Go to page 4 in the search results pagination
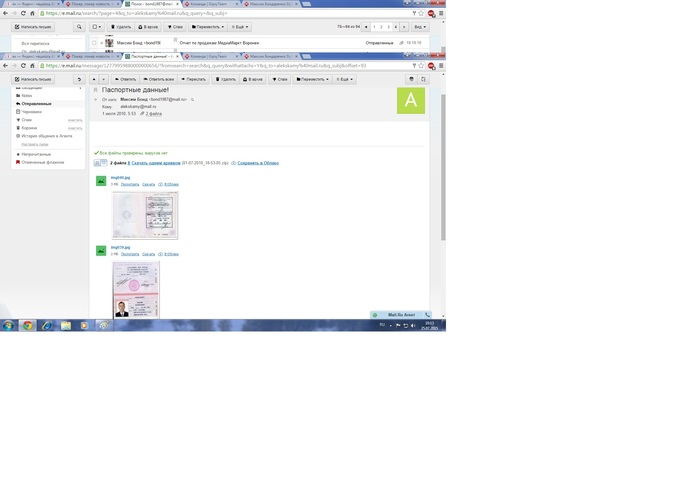The image size is (700, 485). point(396,27)
